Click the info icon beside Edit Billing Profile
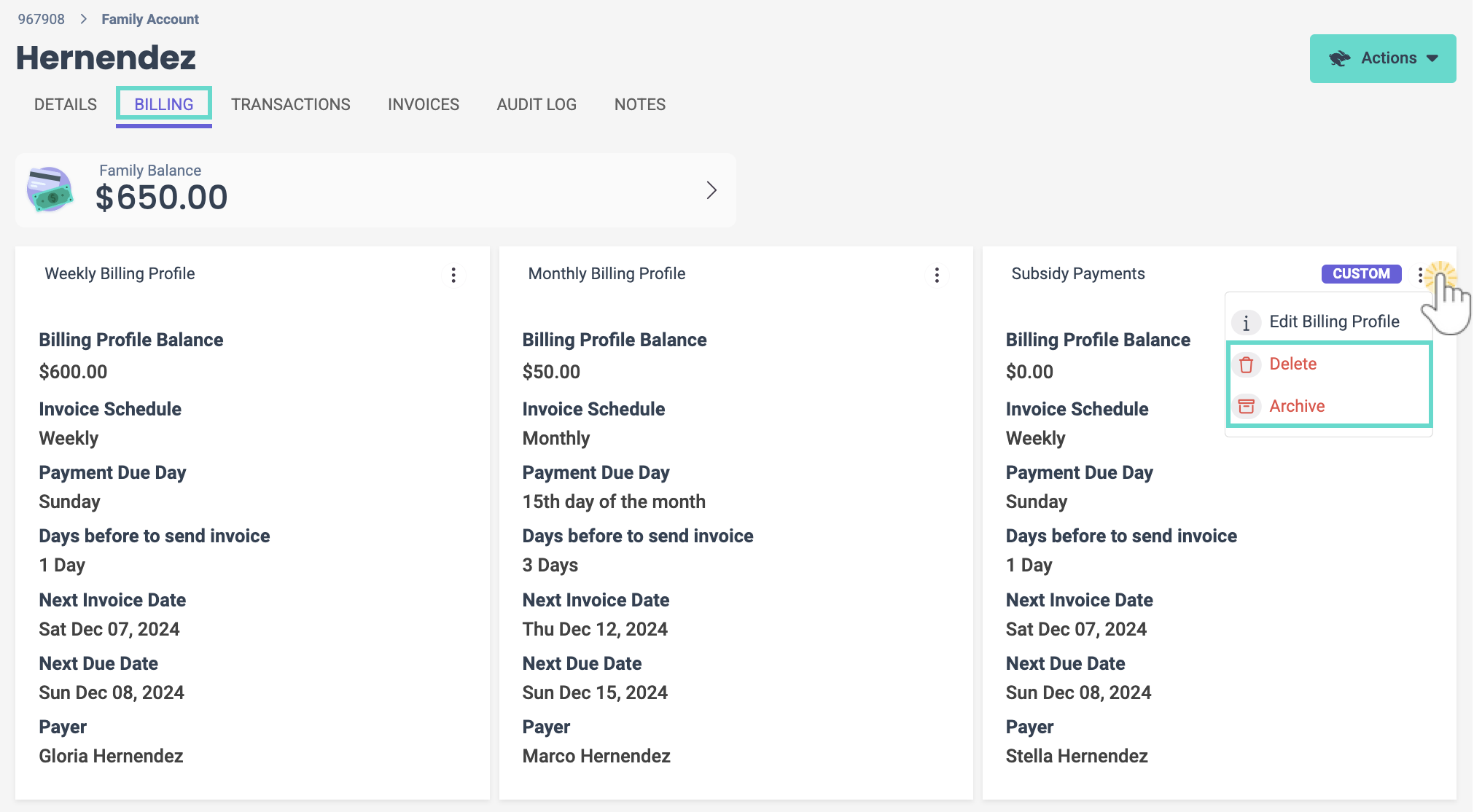 point(1246,322)
